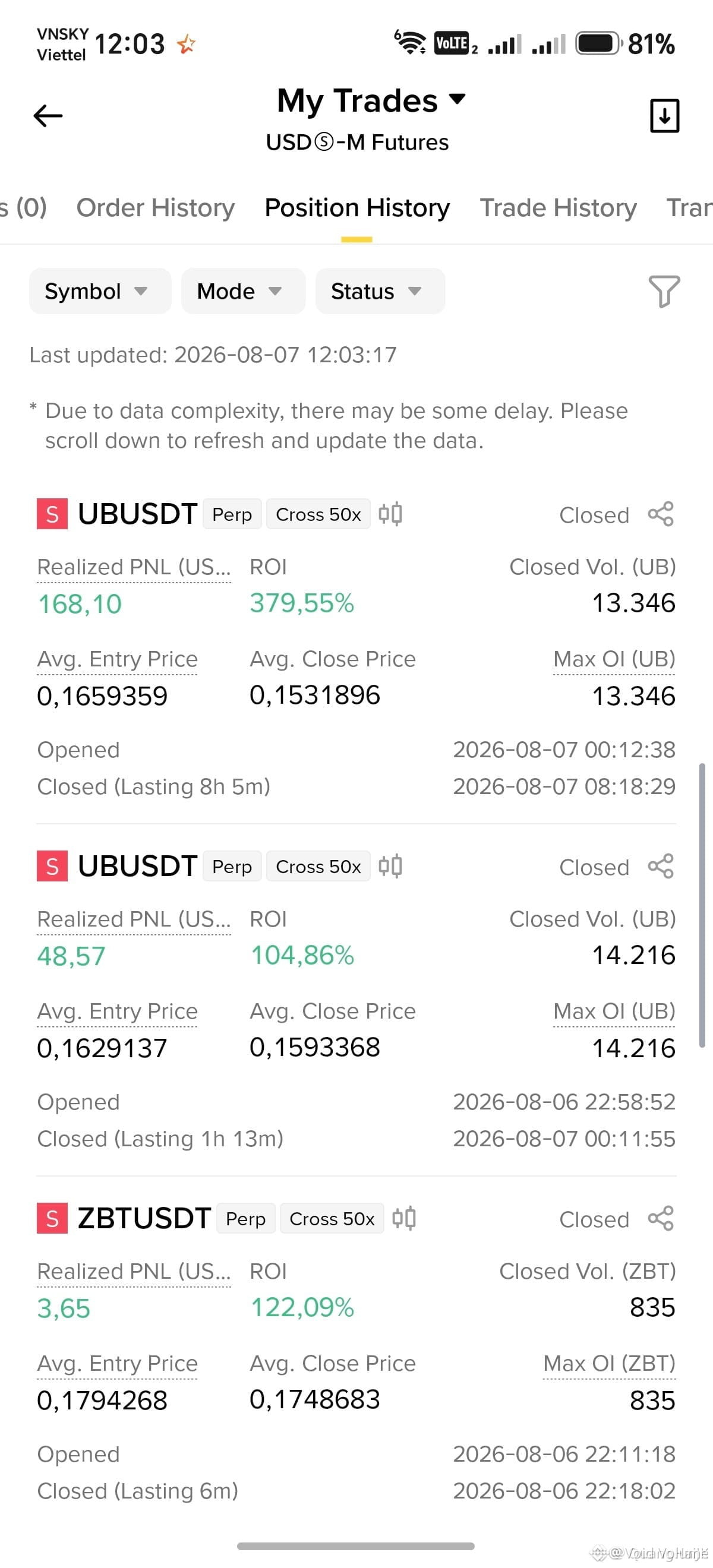Expand the Status filter dropdown
This screenshot has width=713, height=1568.
pos(380,291)
